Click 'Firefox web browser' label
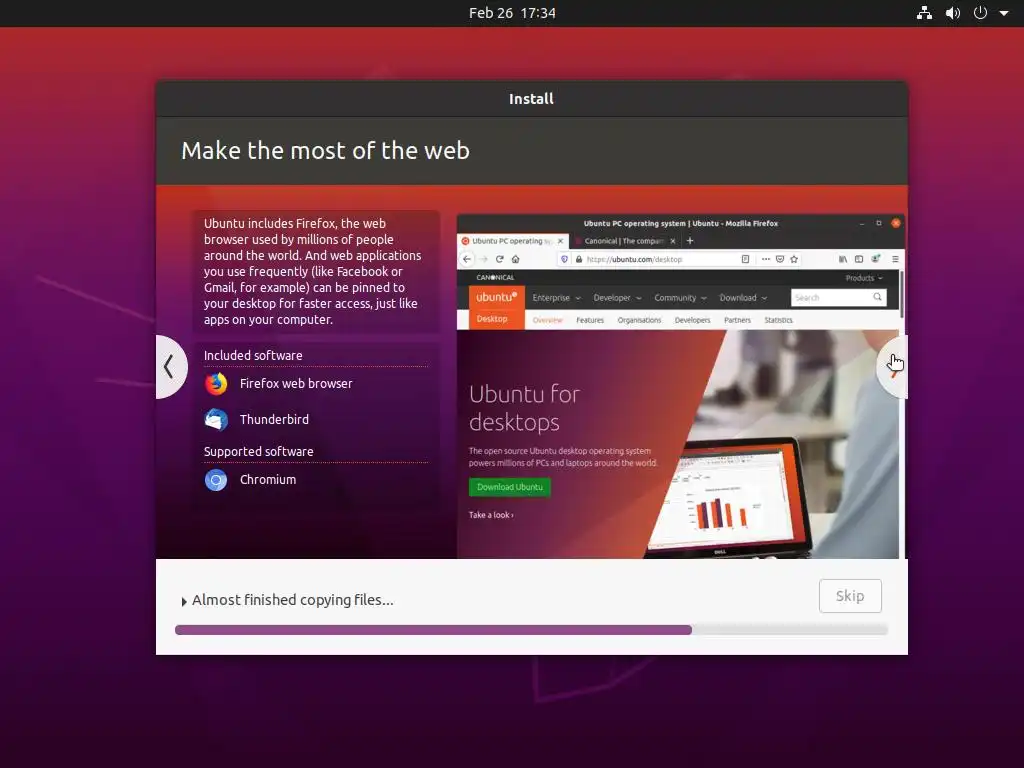The image size is (1024, 768). pyautogui.click(x=296, y=383)
